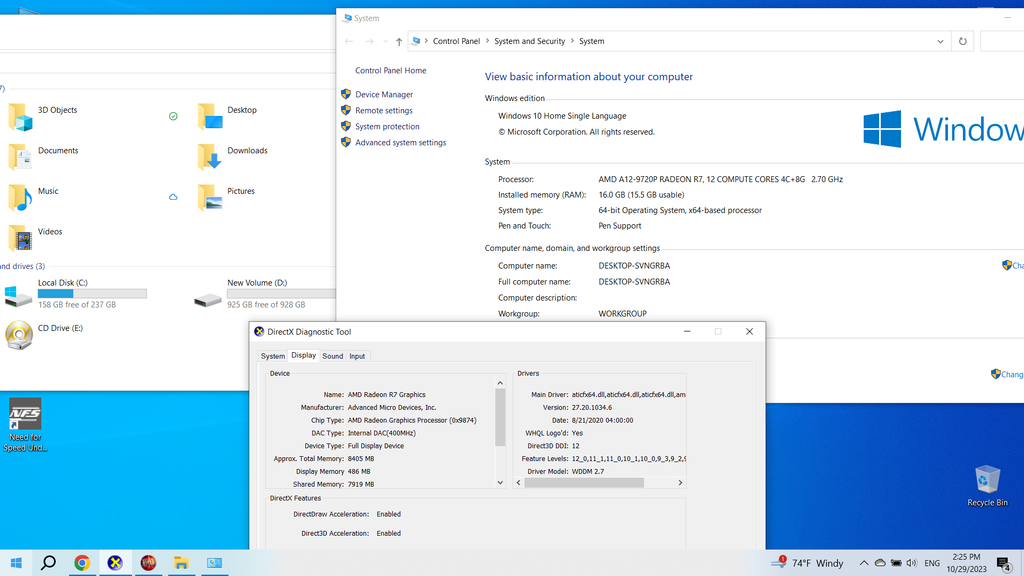
Task: Go up one level in Control Panel
Action: 399,41
